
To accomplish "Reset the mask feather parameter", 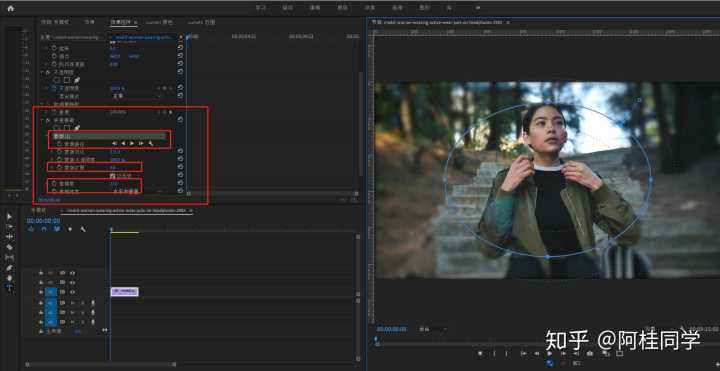I will pos(180,151).
